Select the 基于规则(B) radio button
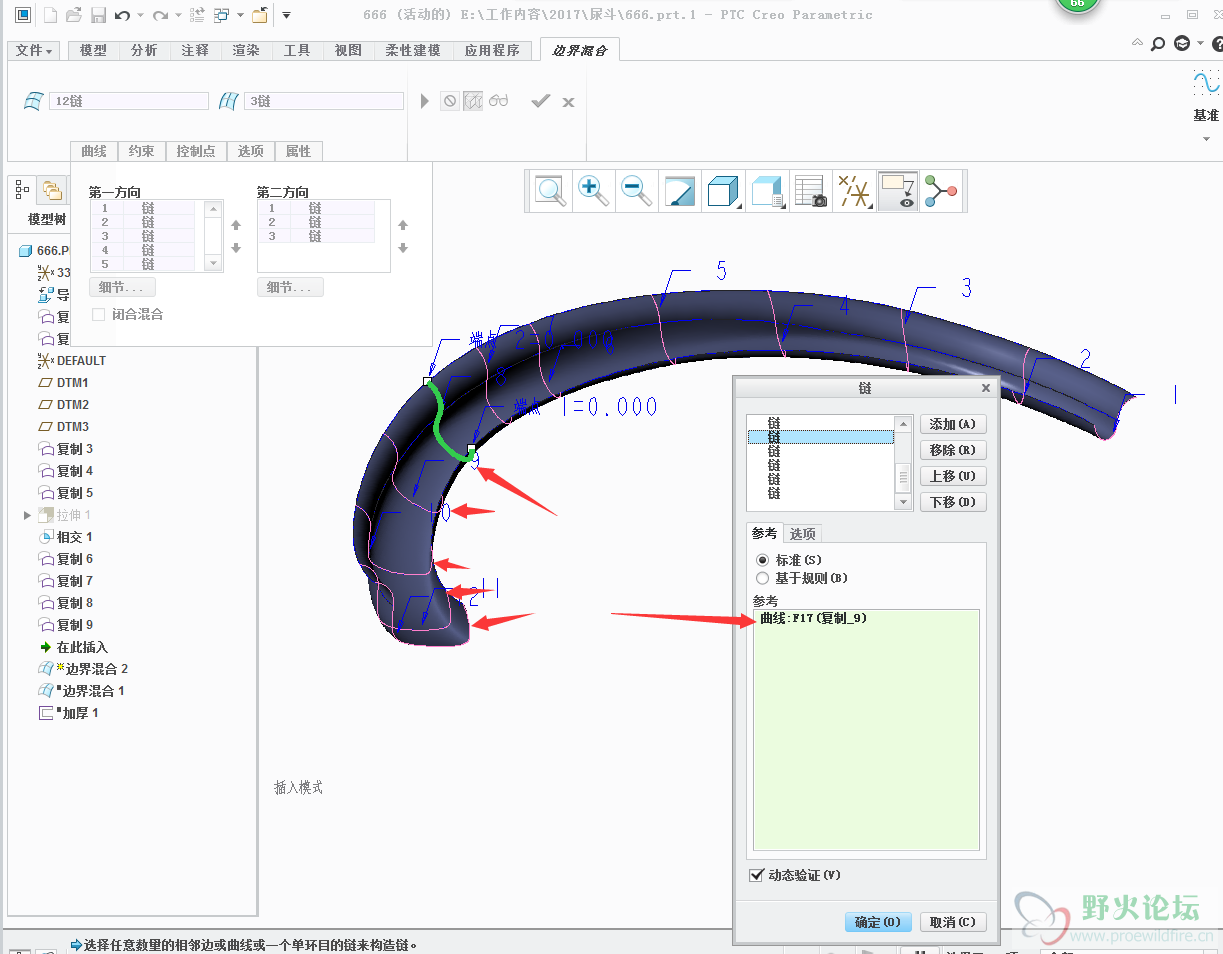This screenshot has width=1223, height=954. click(763, 578)
